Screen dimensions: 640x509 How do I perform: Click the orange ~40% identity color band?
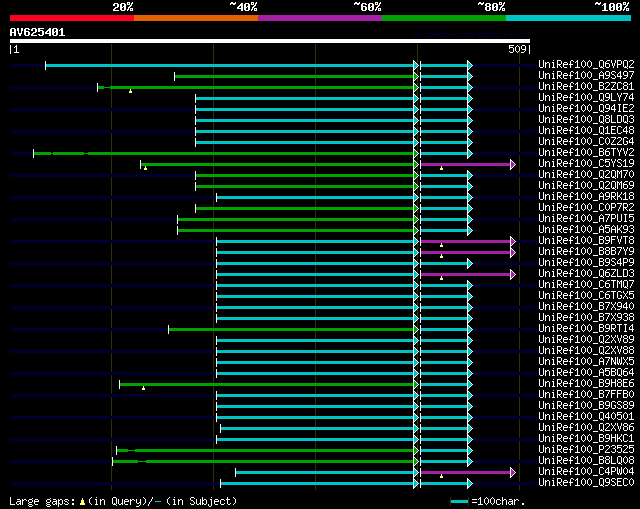[196, 18]
